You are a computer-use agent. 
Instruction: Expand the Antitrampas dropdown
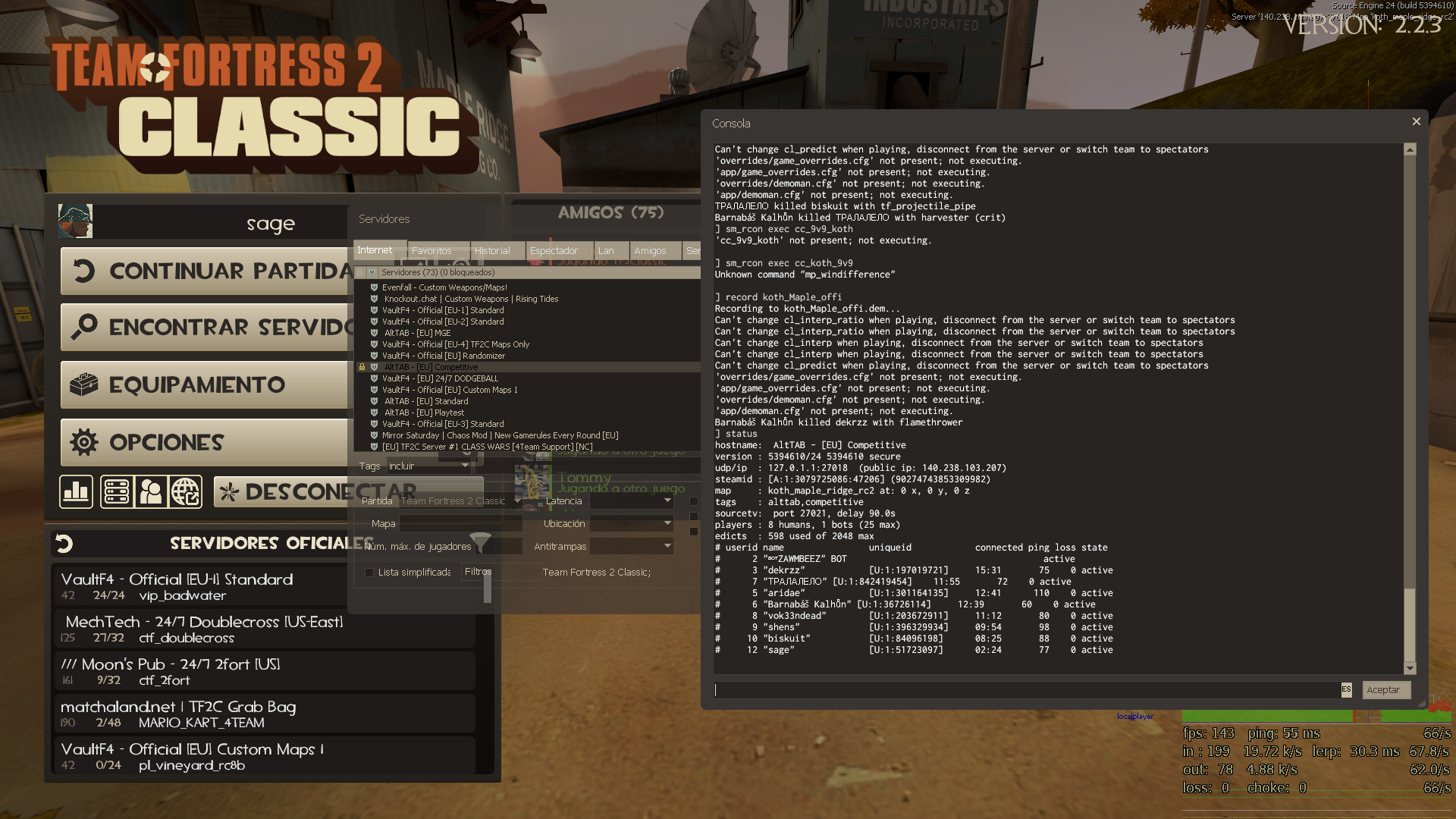[x=632, y=547]
